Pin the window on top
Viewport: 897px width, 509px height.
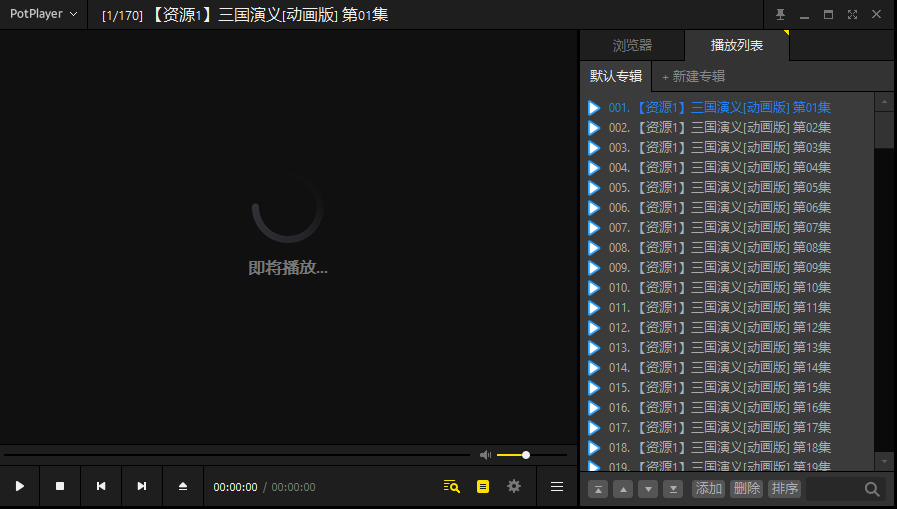[780, 15]
